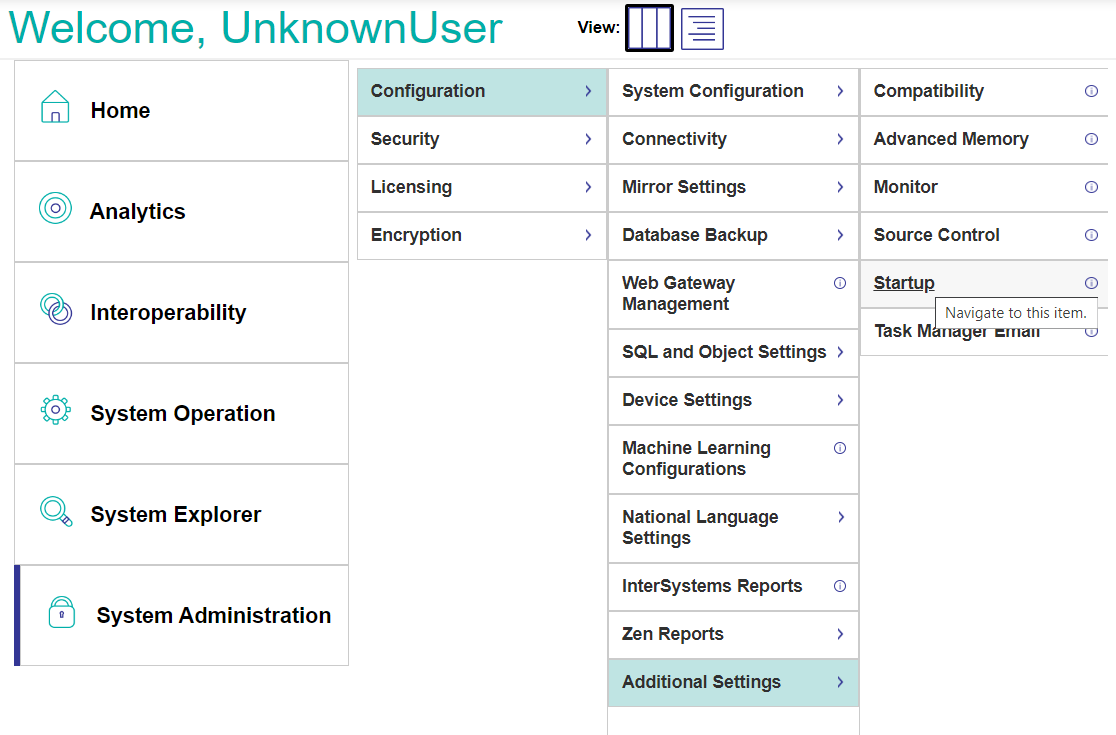Click the info icon beside Machine Learning Configurations
The height and width of the screenshot is (735, 1116).
[839, 448]
